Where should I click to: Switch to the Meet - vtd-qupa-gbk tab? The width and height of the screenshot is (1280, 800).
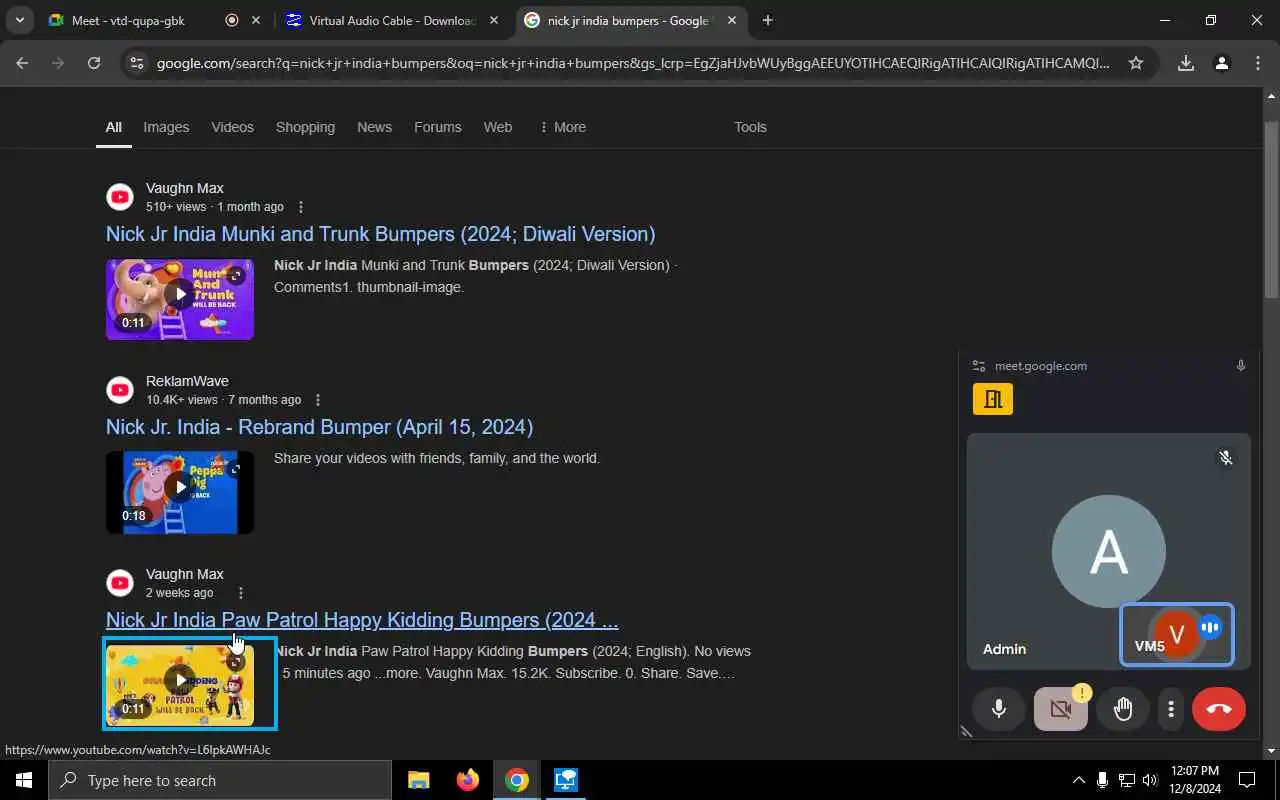(x=141, y=20)
